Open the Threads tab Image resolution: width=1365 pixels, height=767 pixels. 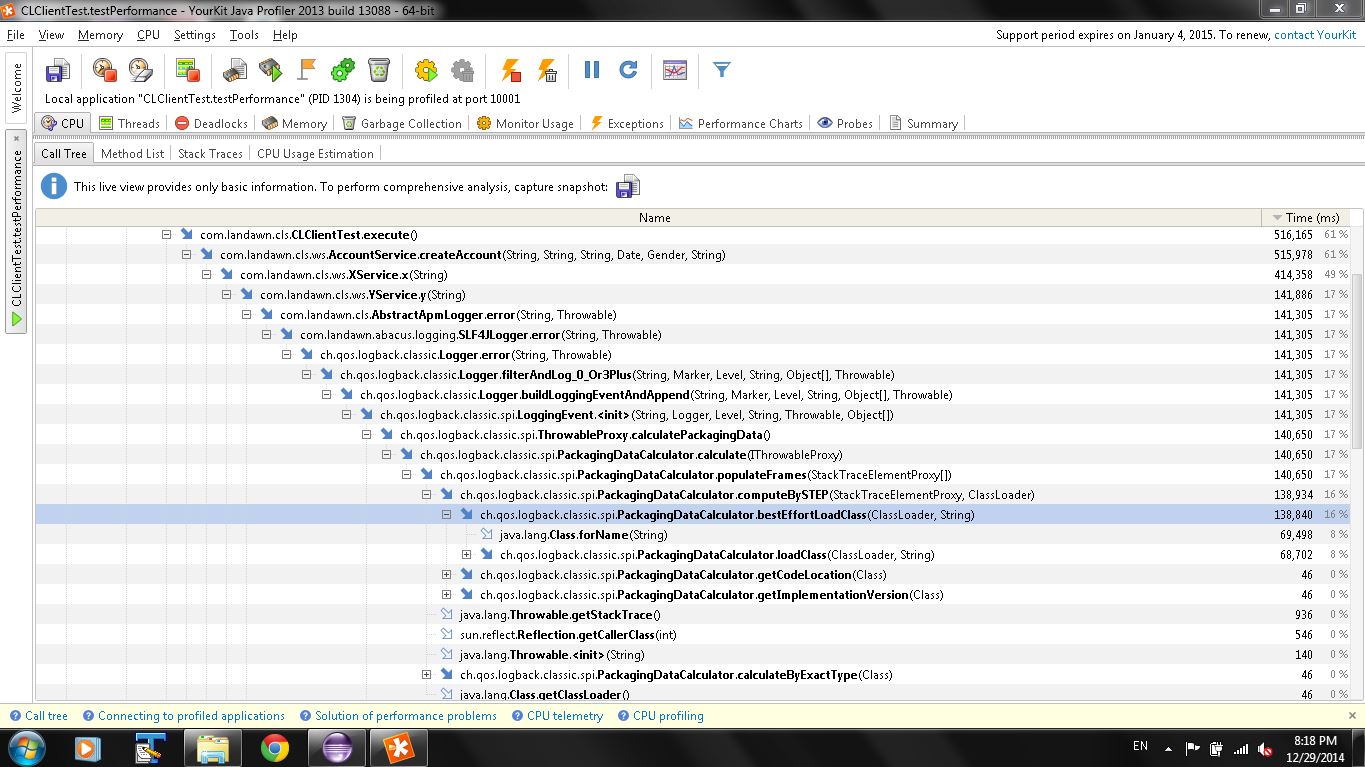coord(130,124)
